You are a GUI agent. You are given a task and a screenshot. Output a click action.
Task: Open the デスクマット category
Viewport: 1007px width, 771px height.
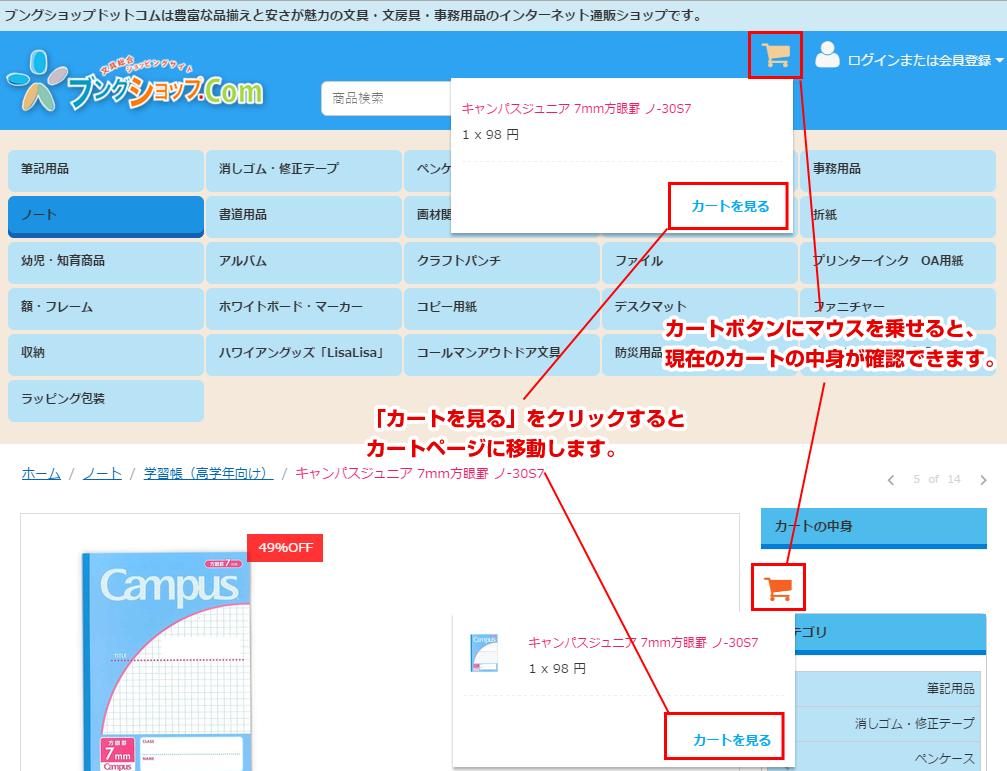pos(699,308)
